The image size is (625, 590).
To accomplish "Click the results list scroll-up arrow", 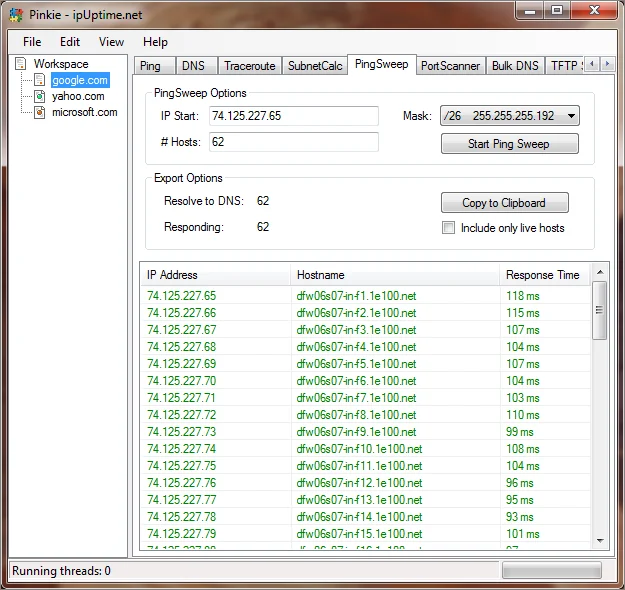I will coord(600,273).
